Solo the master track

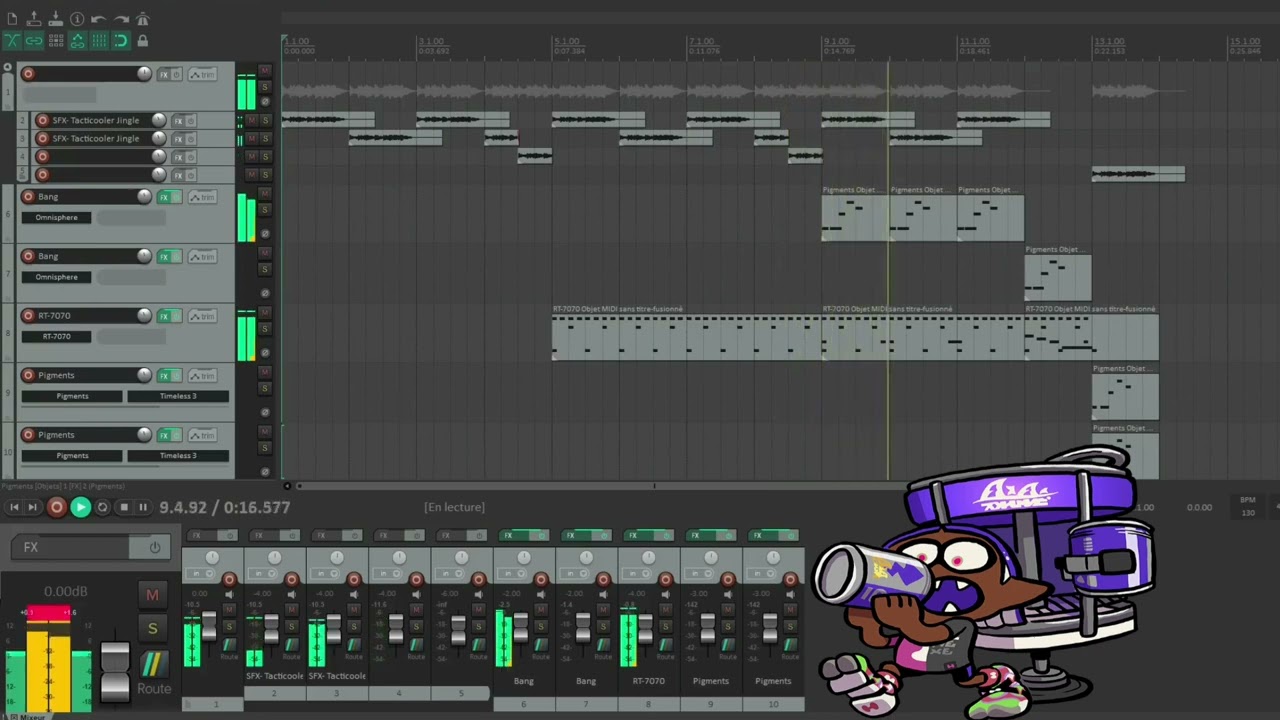point(152,628)
